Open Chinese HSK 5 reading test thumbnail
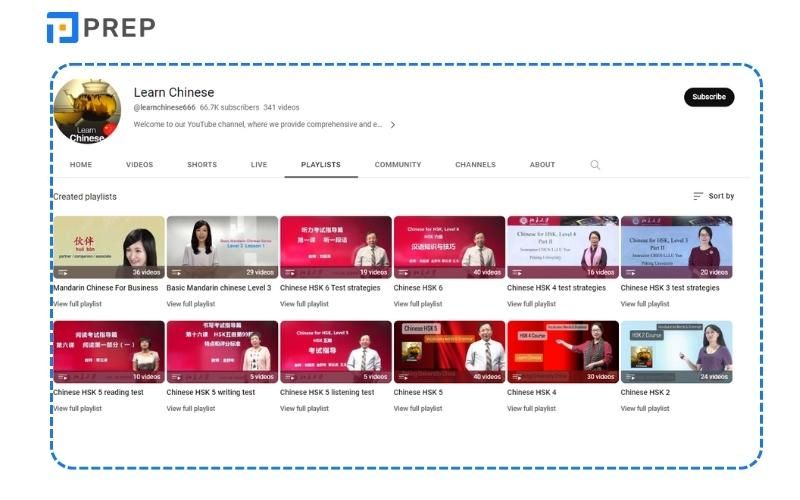 point(109,352)
